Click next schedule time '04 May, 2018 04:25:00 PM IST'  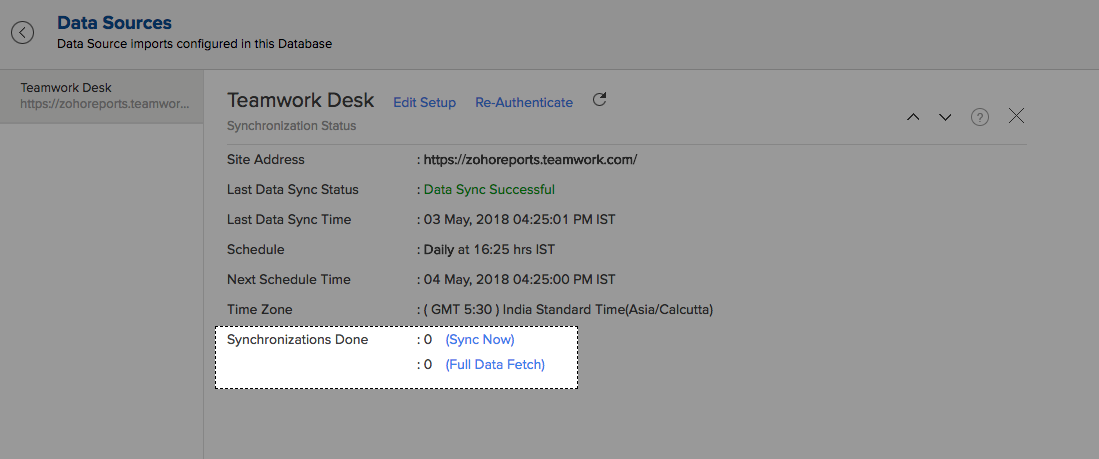coord(519,279)
